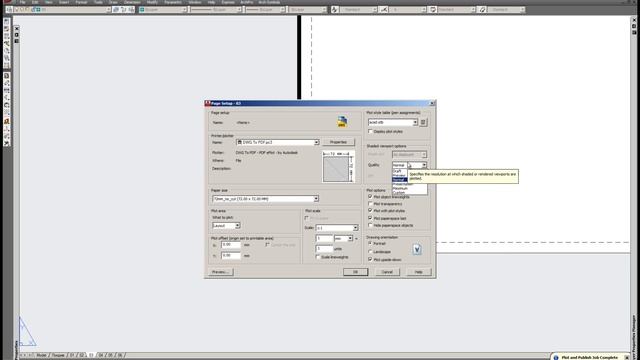Close the Plot and Publish notification

(x=627, y=357)
